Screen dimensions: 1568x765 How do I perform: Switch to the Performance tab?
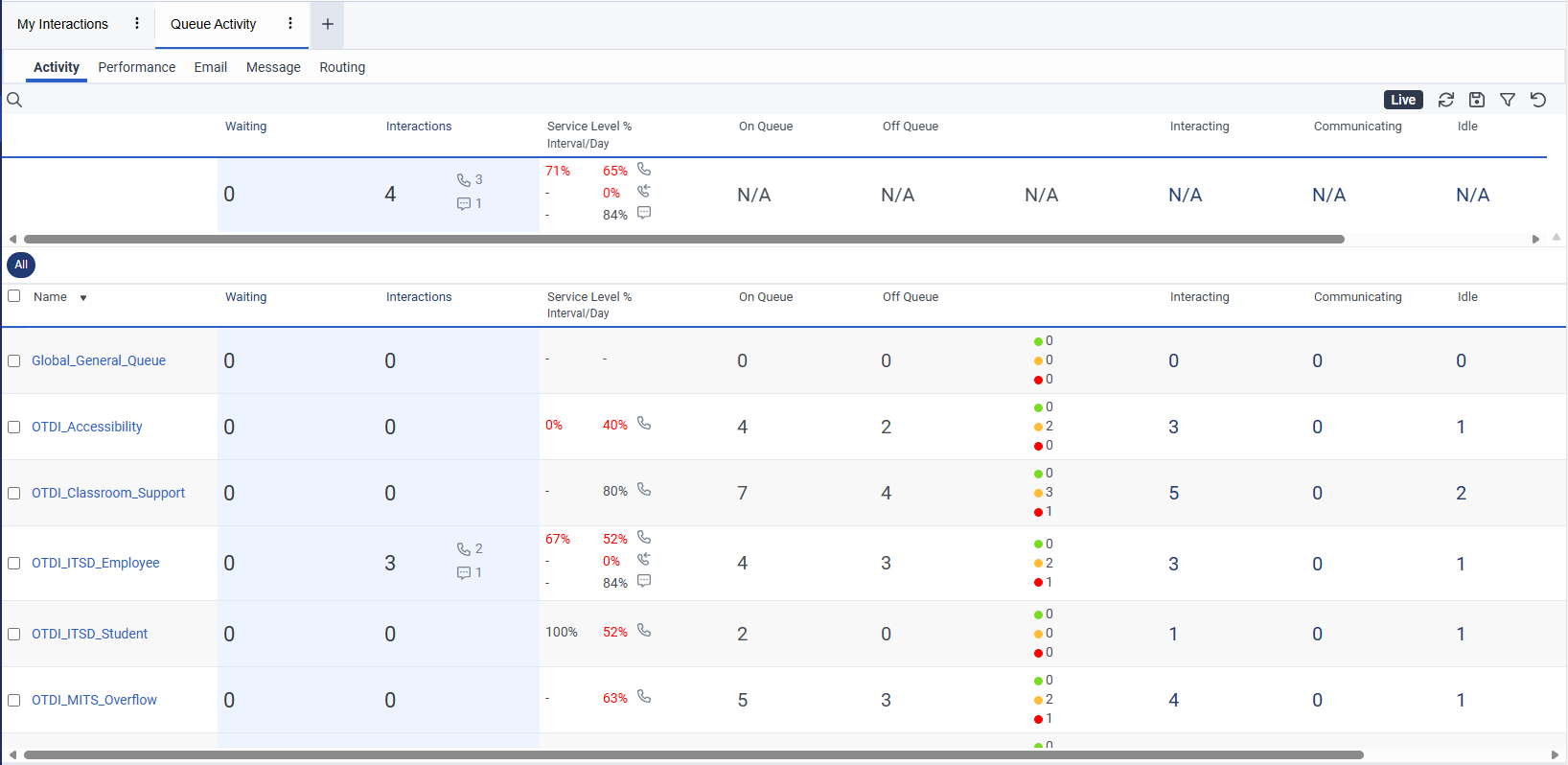[x=136, y=67]
